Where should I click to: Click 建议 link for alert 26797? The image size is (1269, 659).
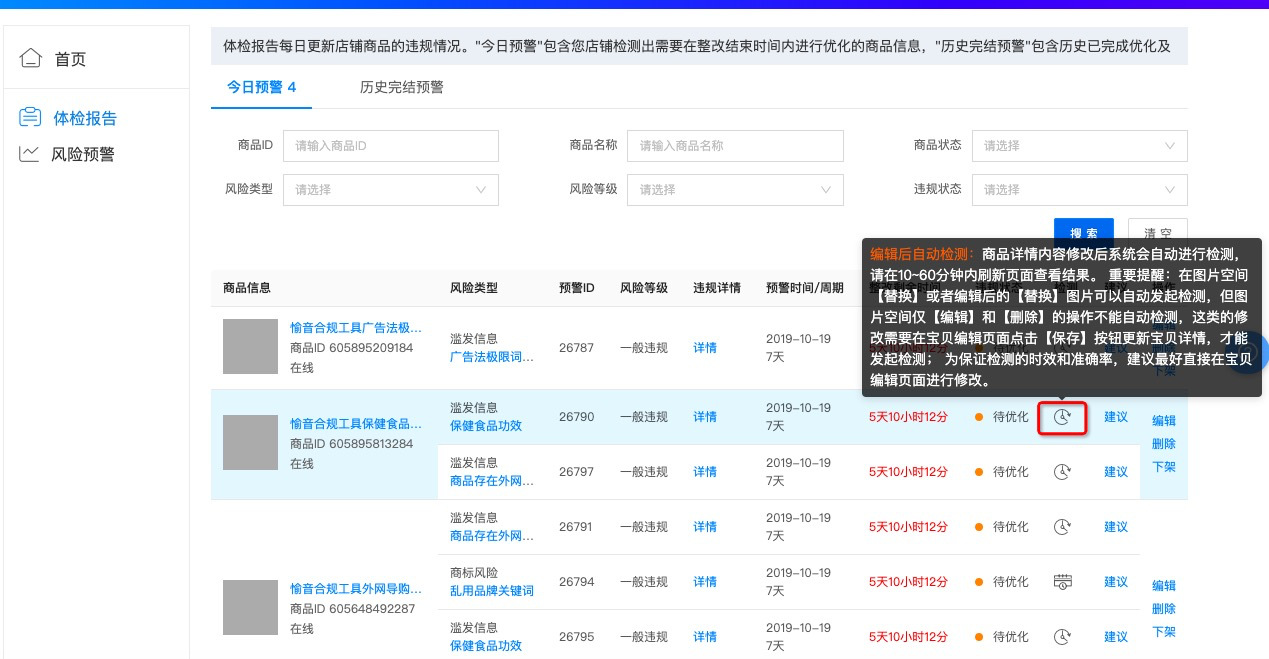coord(1116,472)
